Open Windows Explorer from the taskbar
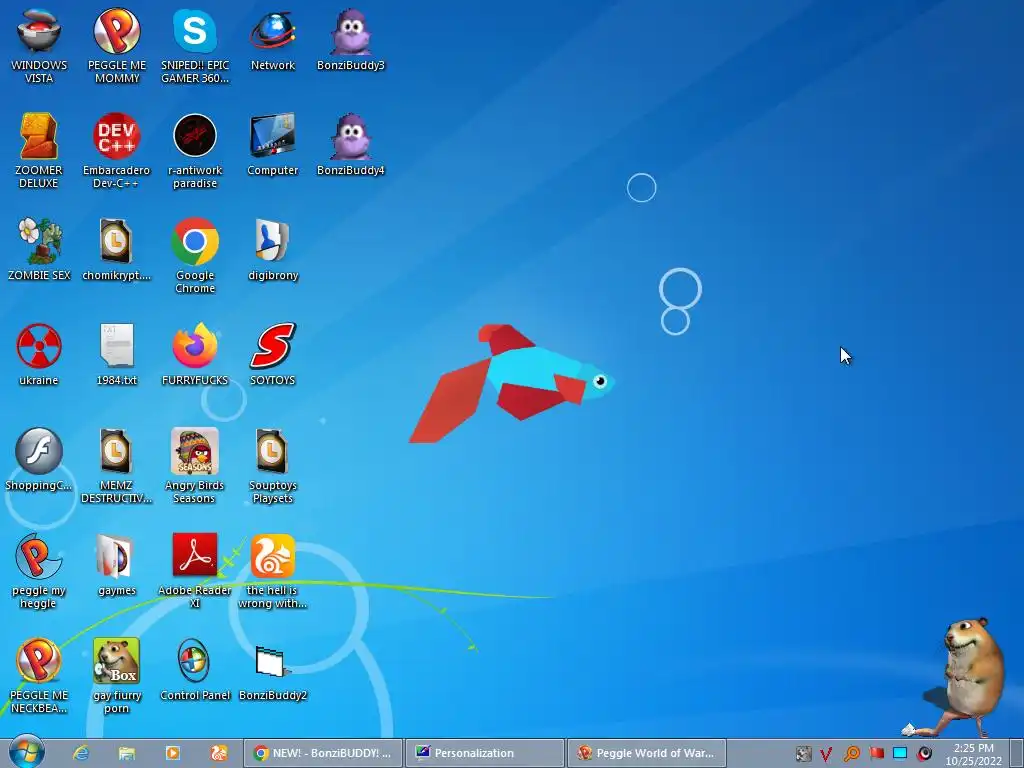The height and width of the screenshot is (768, 1024). pos(127,753)
